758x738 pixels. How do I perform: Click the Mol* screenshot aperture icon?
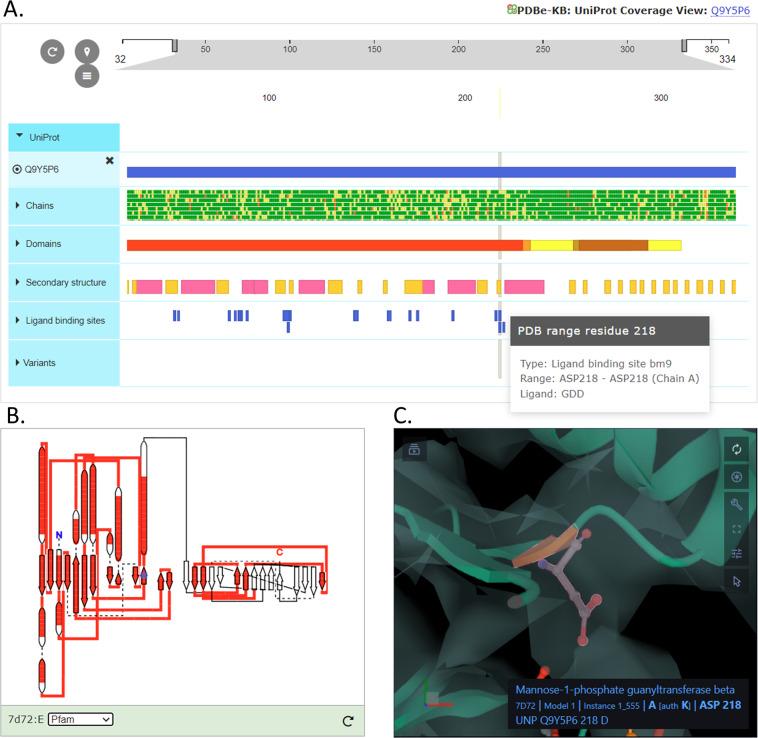[737, 477]
